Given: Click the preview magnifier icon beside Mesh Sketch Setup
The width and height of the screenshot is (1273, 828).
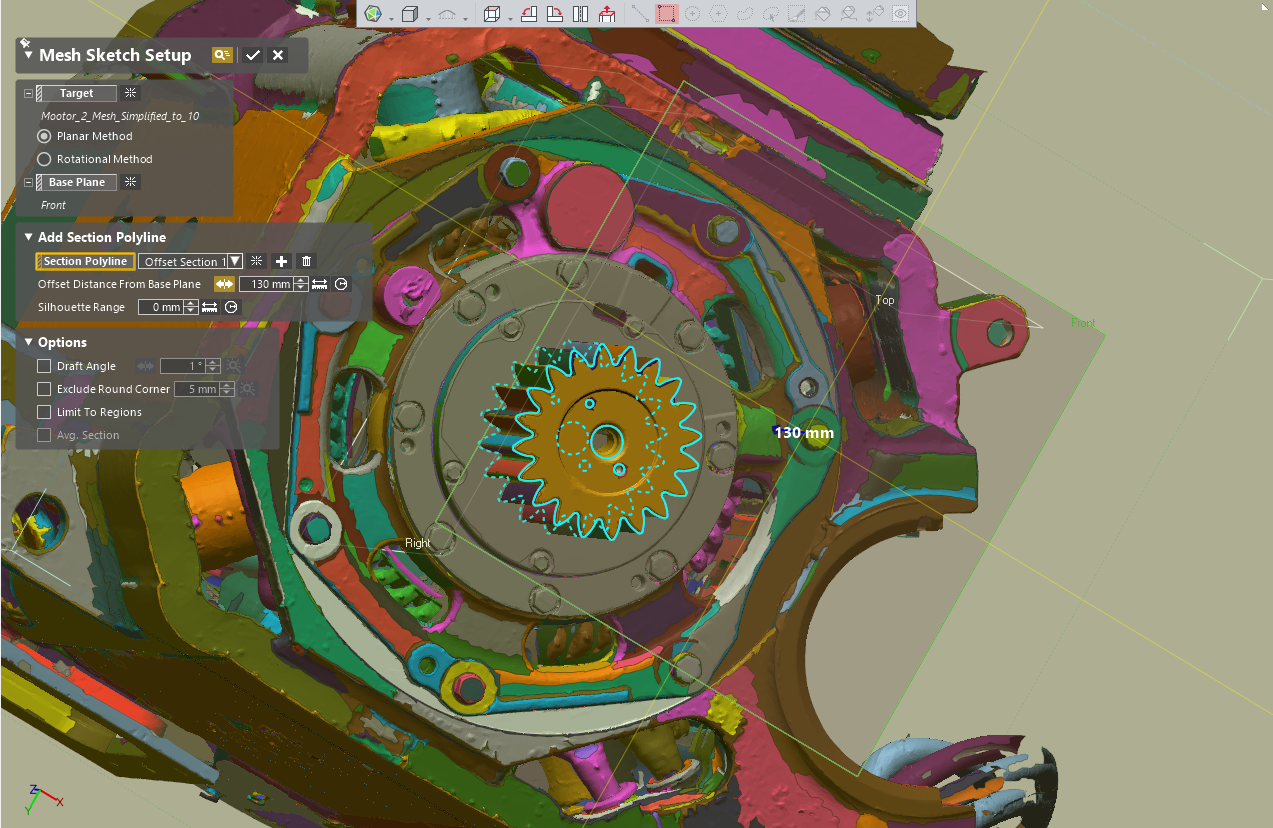Looking at the screenshot, I should tap(222, 55).
